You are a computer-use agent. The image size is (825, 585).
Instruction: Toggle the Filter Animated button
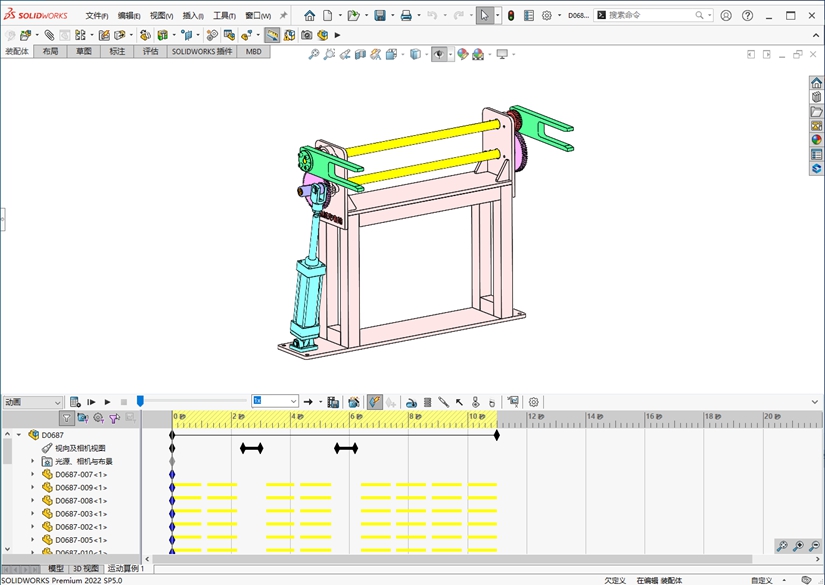(83, 418)
